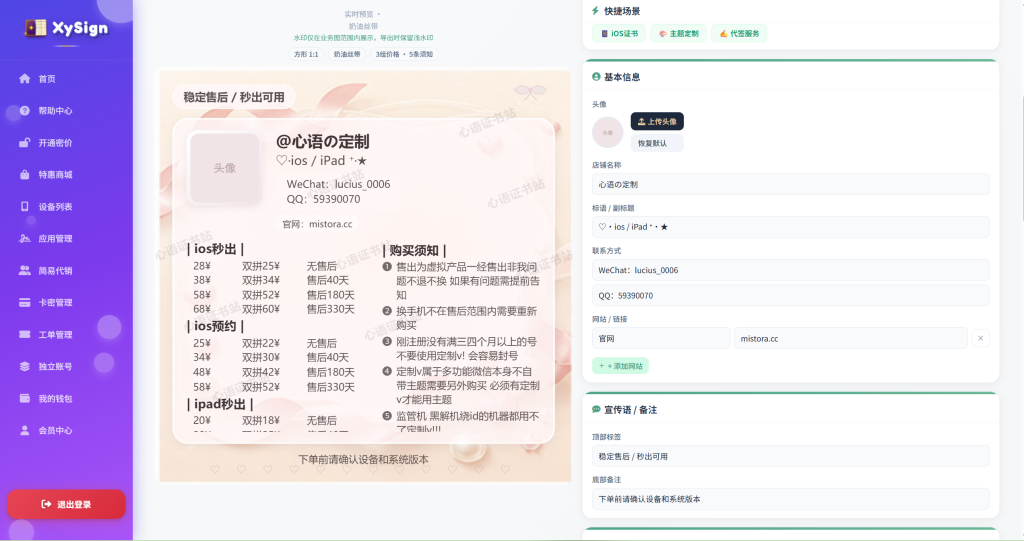
Task: Click the 官网: mistora.cc preview link
Action: (x=317, y=224)
